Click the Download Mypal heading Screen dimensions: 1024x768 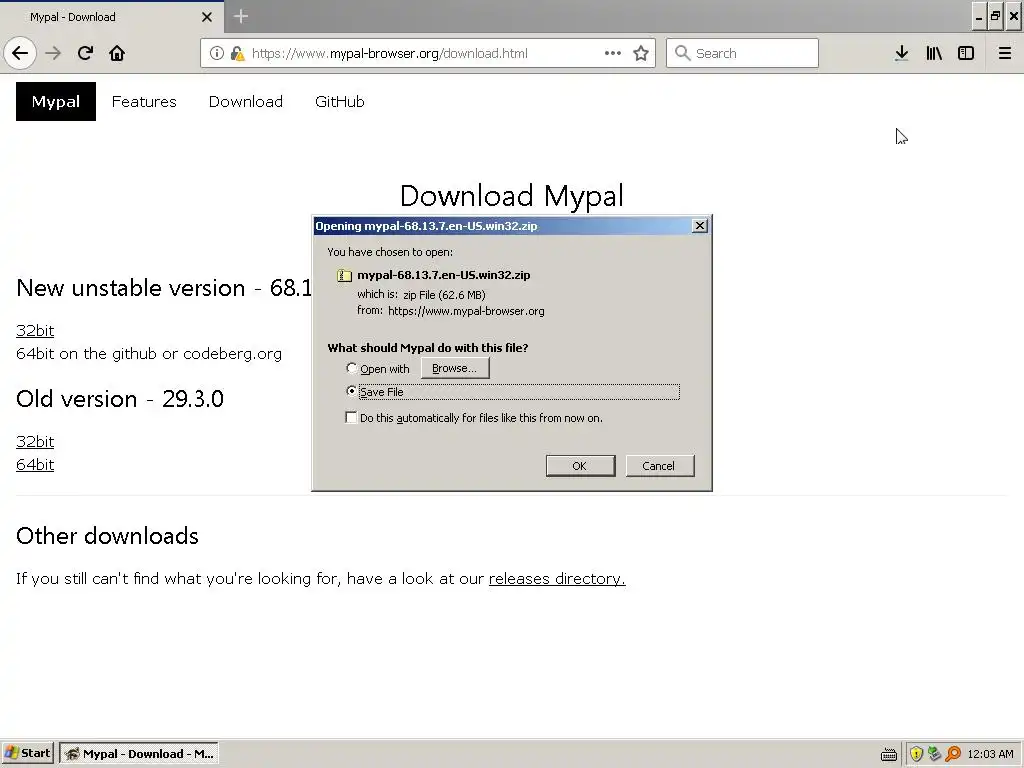[x=512, y=196]
